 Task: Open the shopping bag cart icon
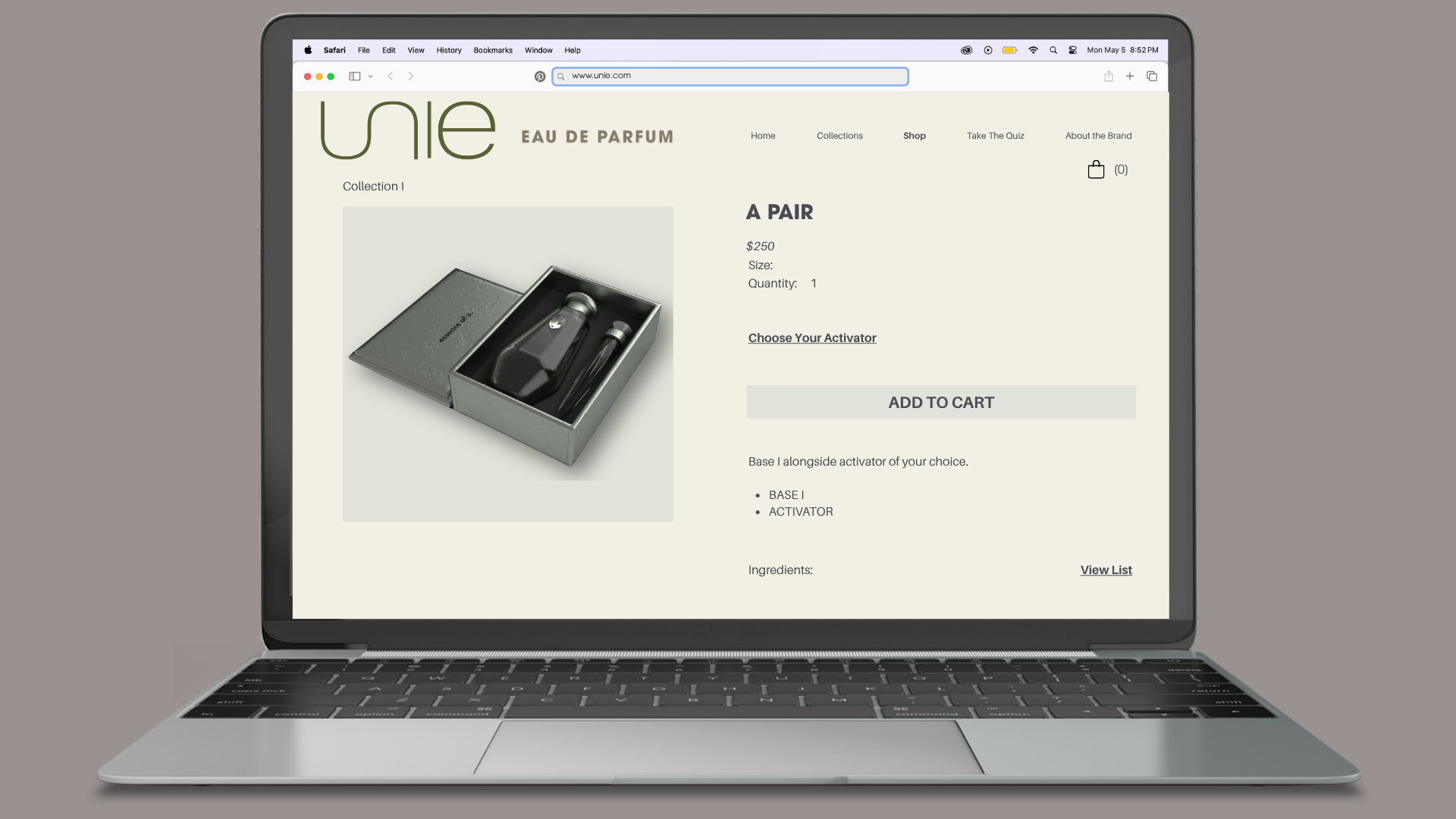coord(1096,169)
